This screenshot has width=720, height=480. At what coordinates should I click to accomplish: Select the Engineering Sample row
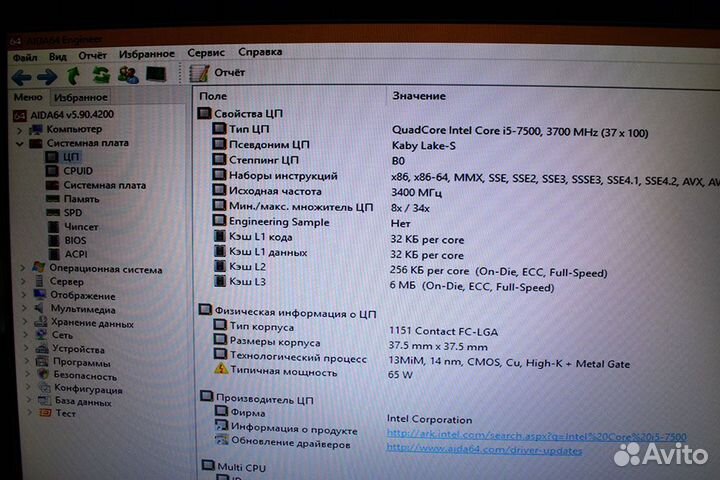(312, 222)
